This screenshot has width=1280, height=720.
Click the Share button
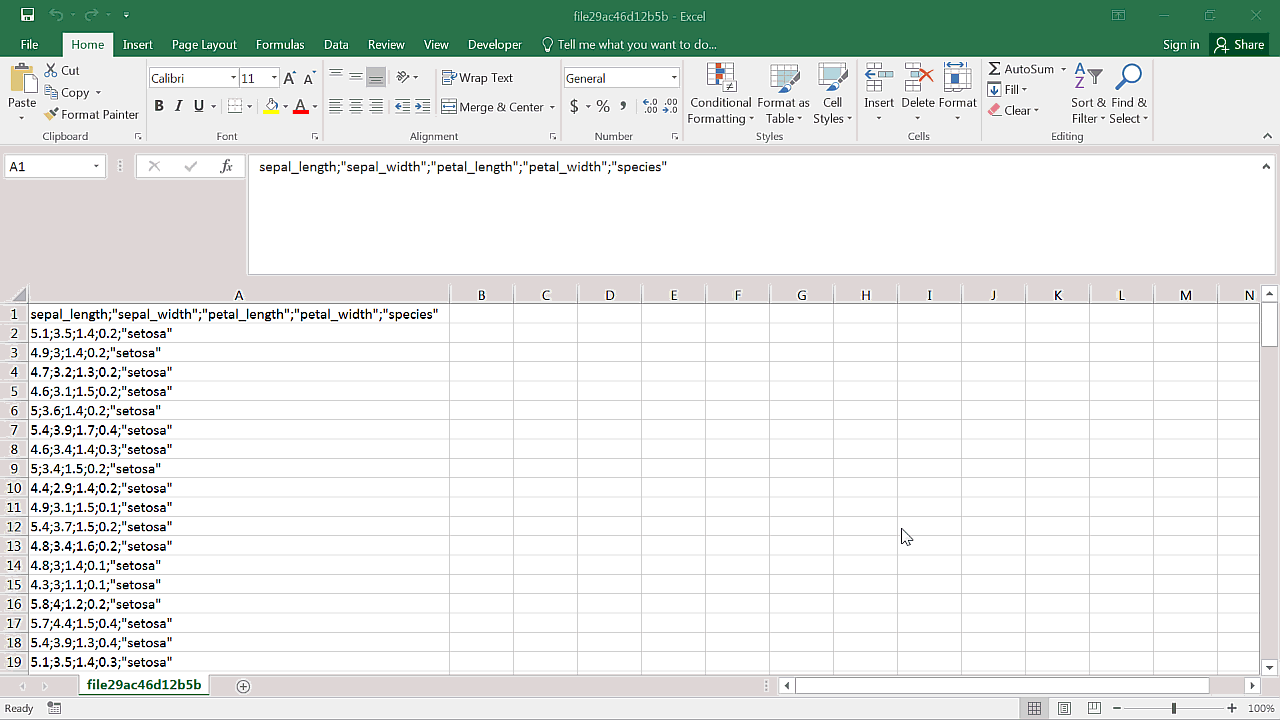coord(1239,44)
